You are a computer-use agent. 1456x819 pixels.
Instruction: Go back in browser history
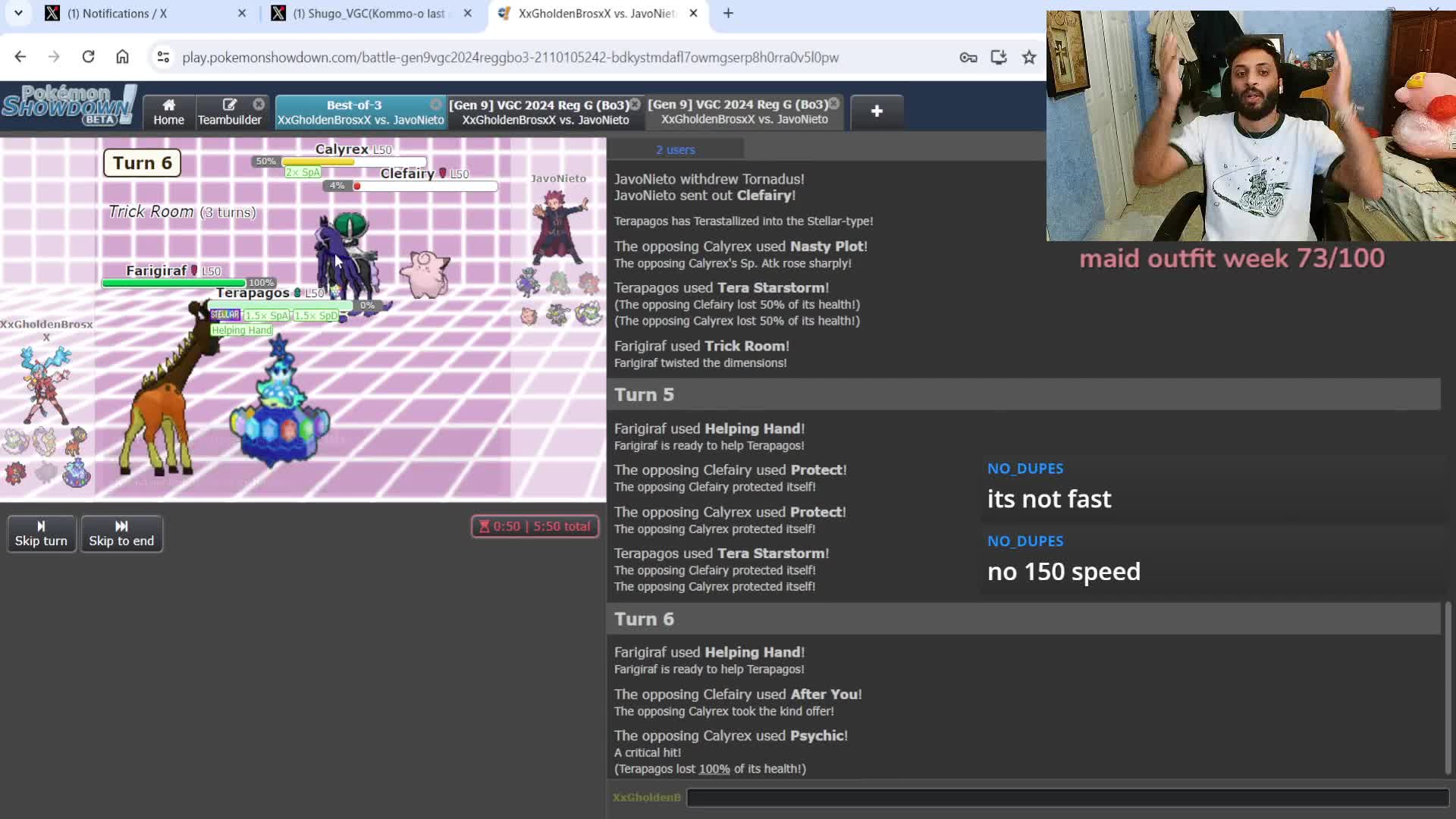click(x=20, y=57)
